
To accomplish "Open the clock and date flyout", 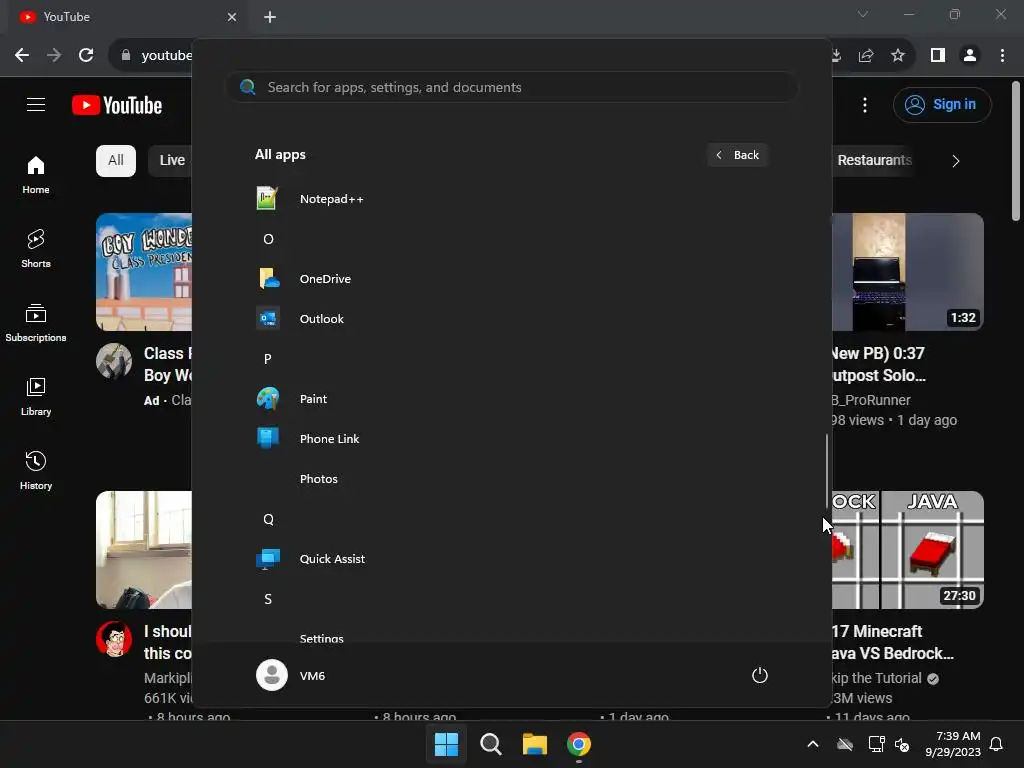I will pyautogui.click(x=953, y=744).
